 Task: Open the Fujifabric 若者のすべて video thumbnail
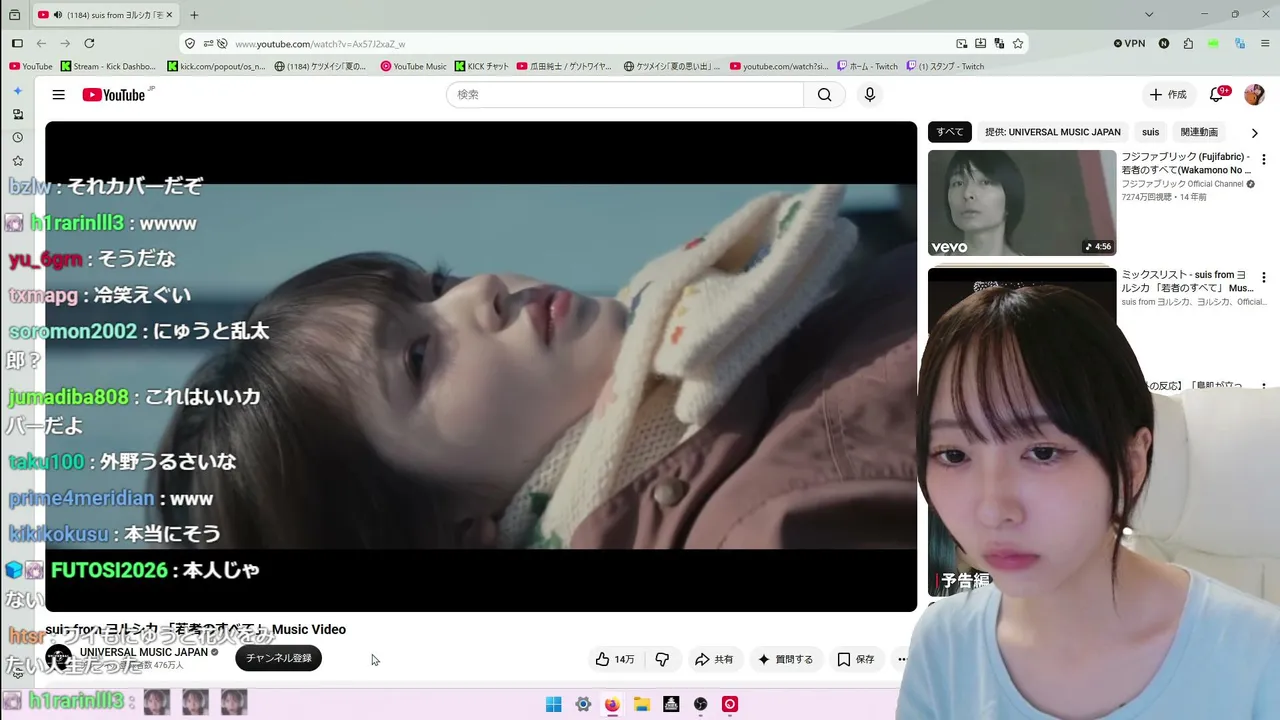pos(1022,203)
